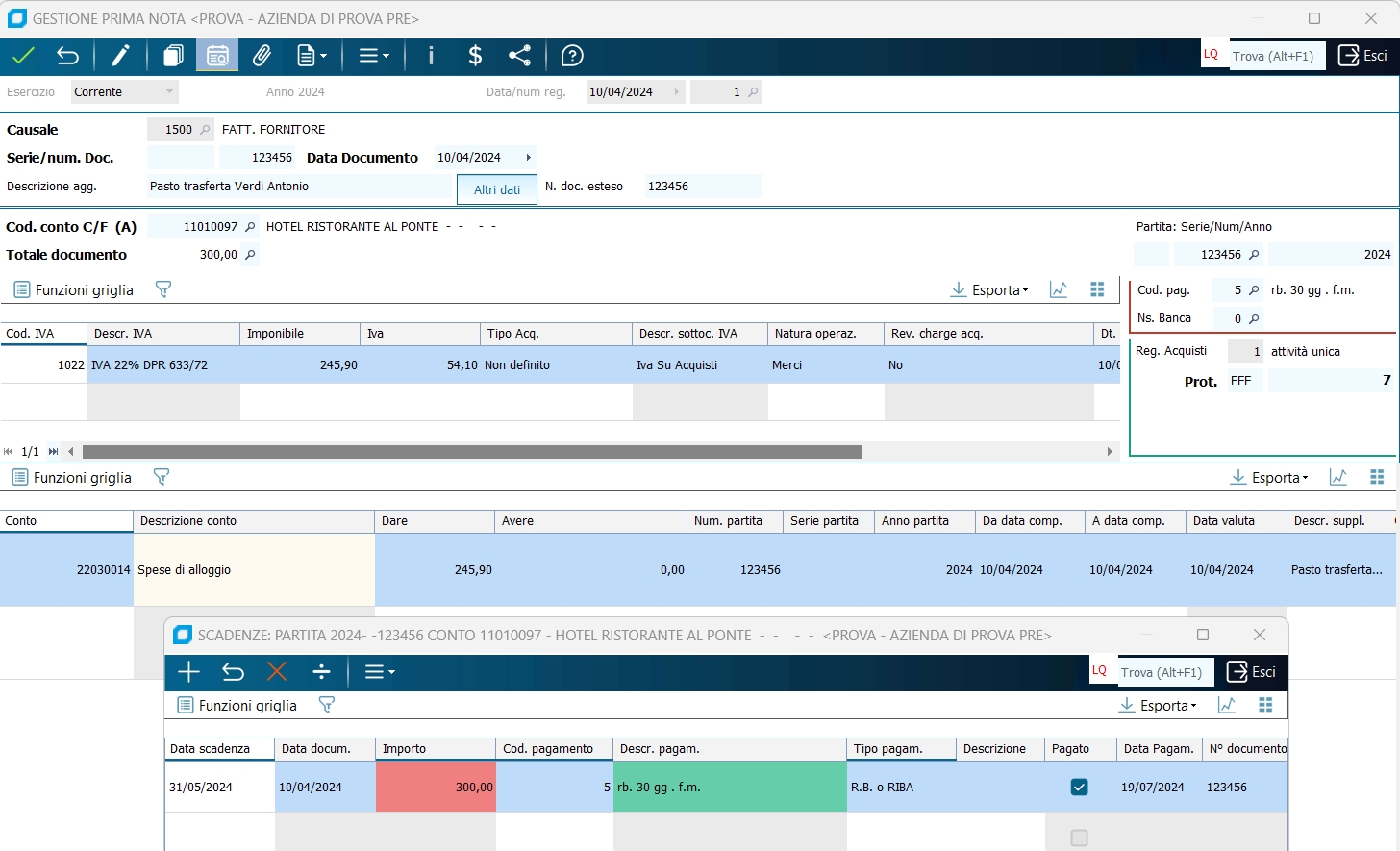Click the Esci button in main toolbar
The width and height of the screenshot is (1400, 851).
[1362, 56]
